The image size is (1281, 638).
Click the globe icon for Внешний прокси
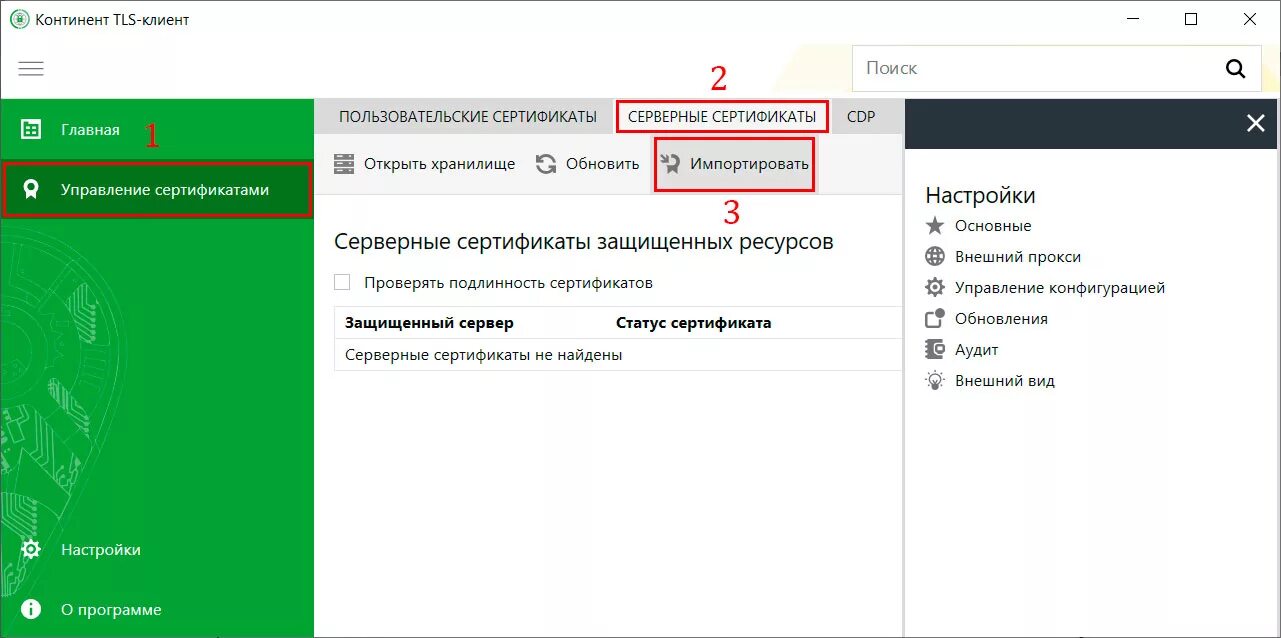tap(935, 257)
